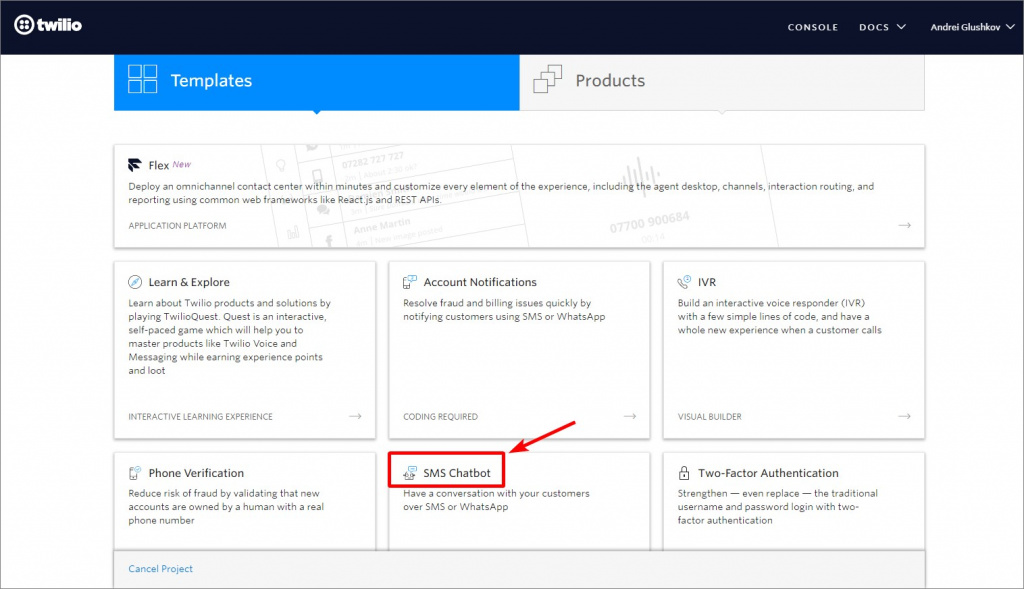This screenshot has width=1024, height=589.
Task: Click the Account Notifications icon
Action: pyautogui.click(x=410, y=283)
